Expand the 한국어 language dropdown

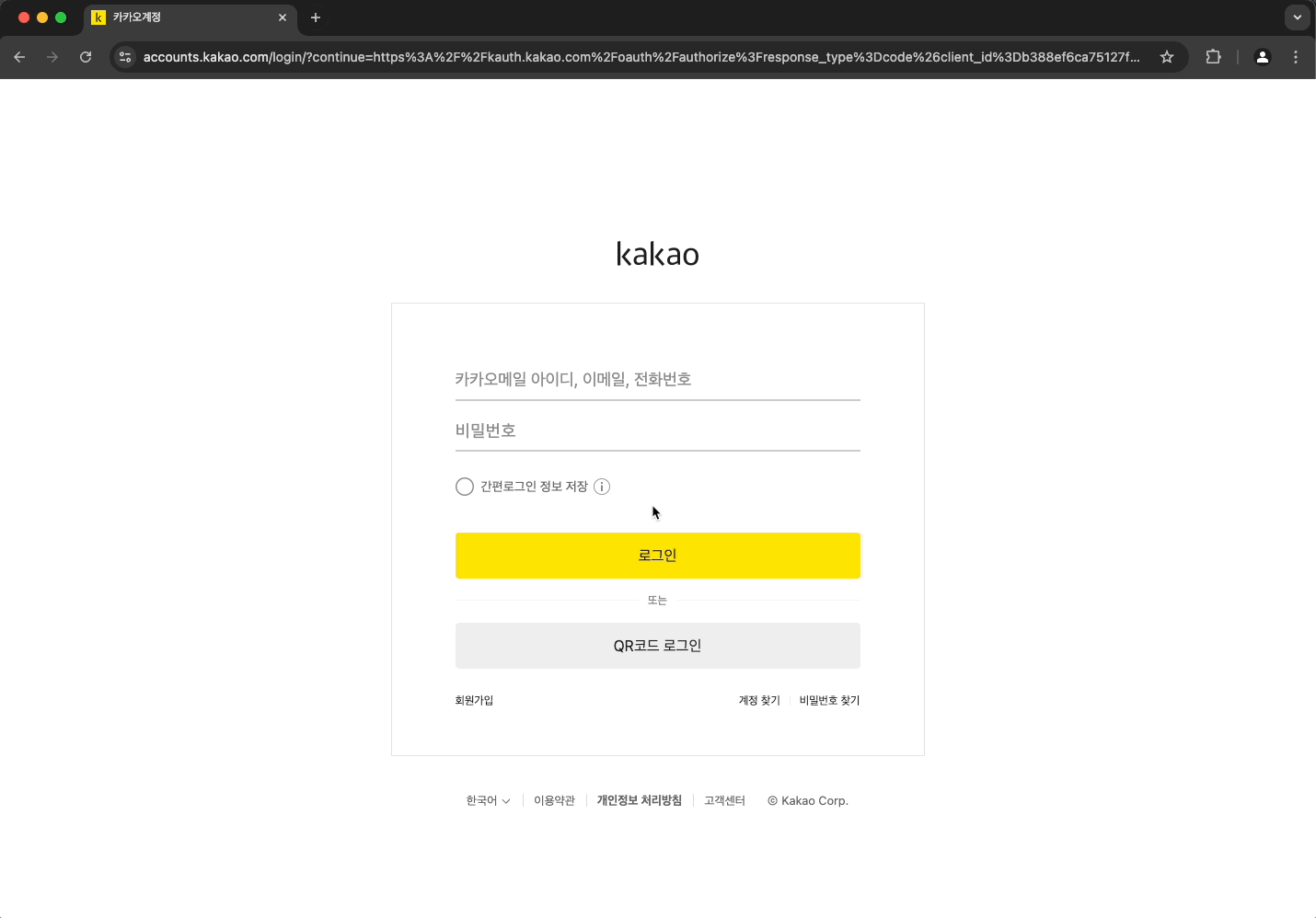point(488,800)
